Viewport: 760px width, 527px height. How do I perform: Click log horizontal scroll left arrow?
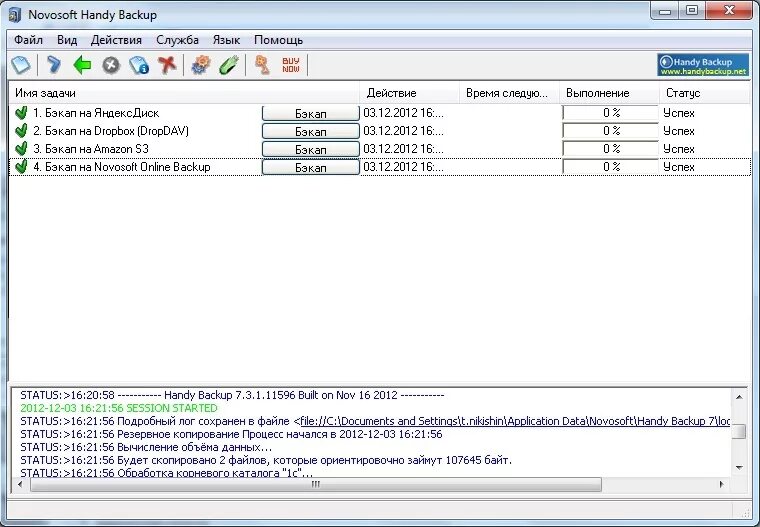click(x=20, y=484)
